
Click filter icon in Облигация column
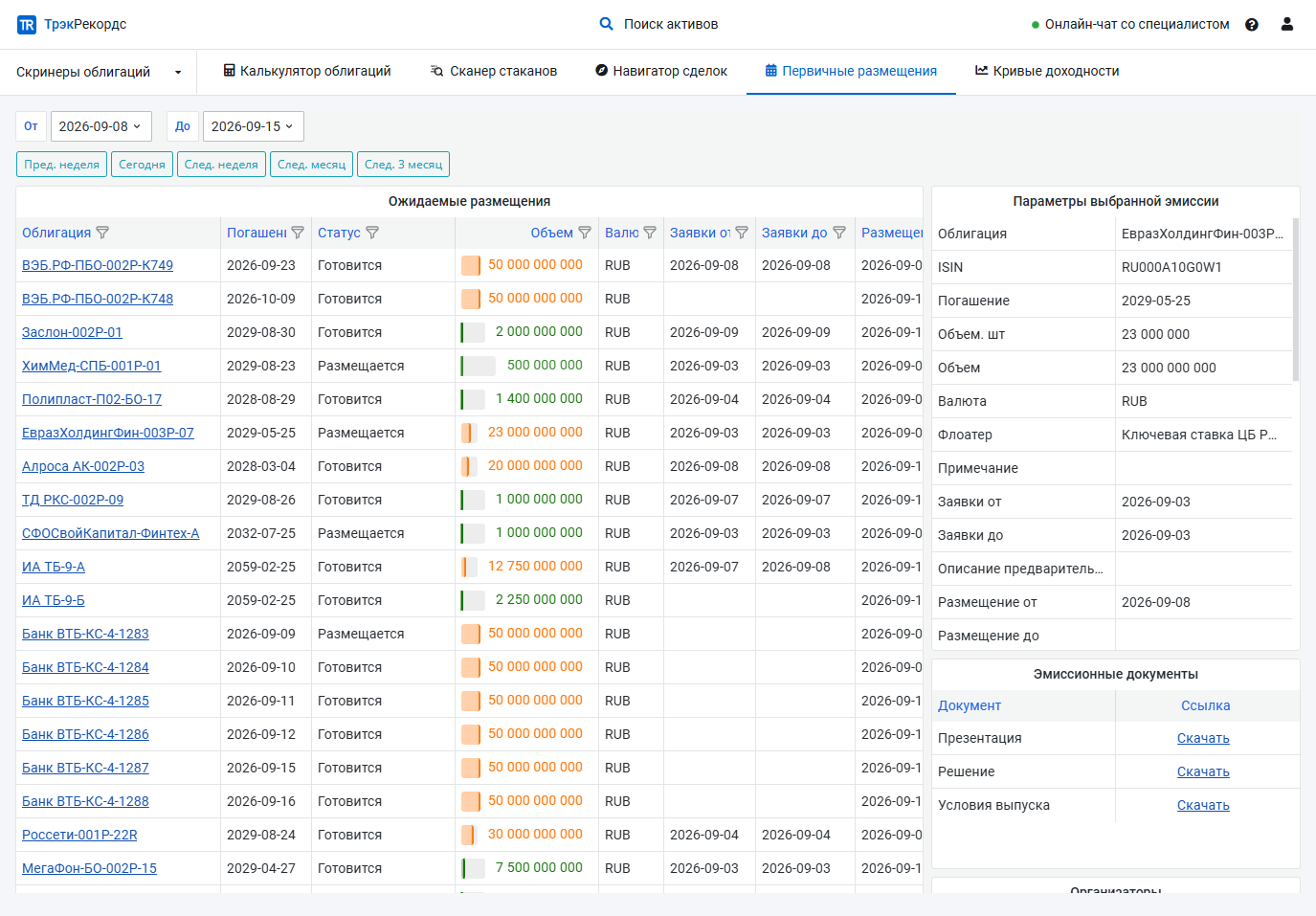point(102,233)
